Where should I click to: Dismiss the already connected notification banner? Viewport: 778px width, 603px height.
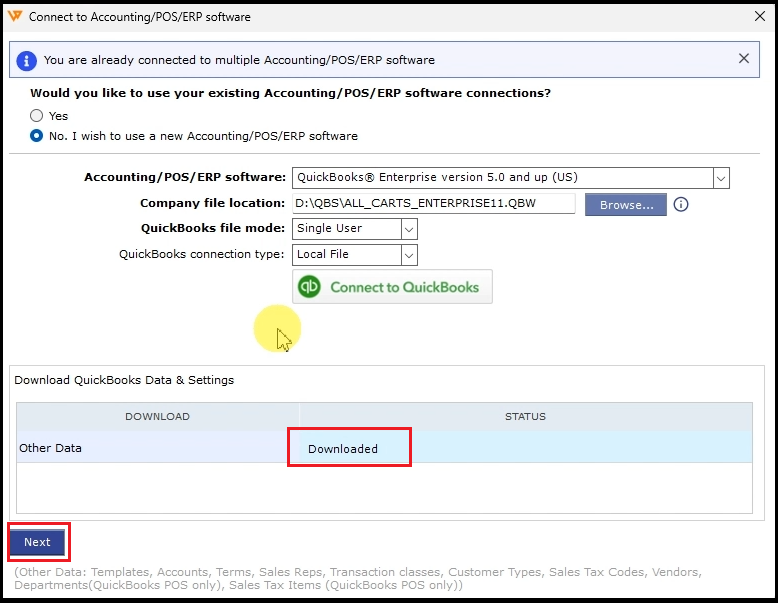click(744, 59)
